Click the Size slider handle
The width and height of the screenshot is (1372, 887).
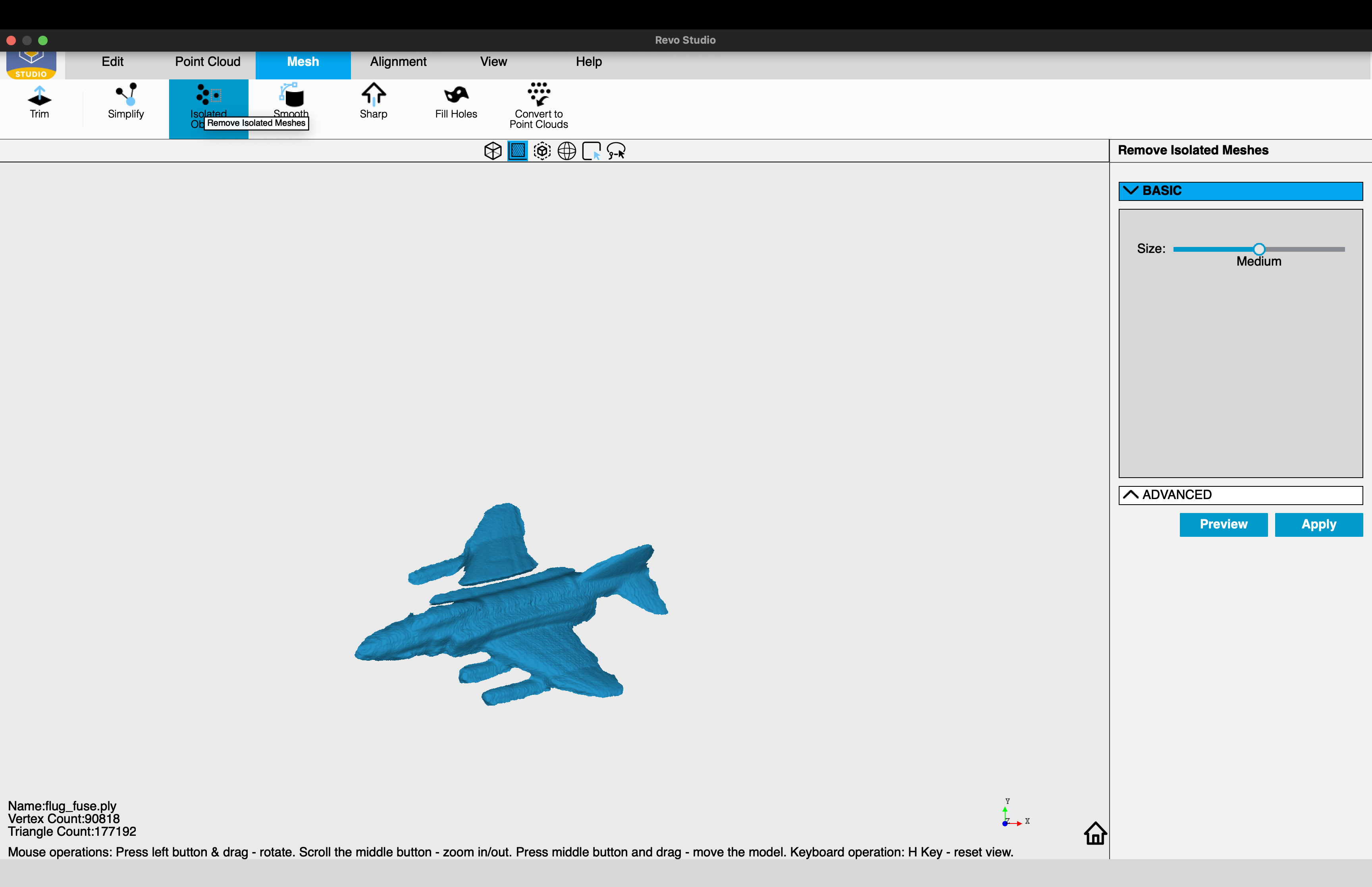(1258, 249)
